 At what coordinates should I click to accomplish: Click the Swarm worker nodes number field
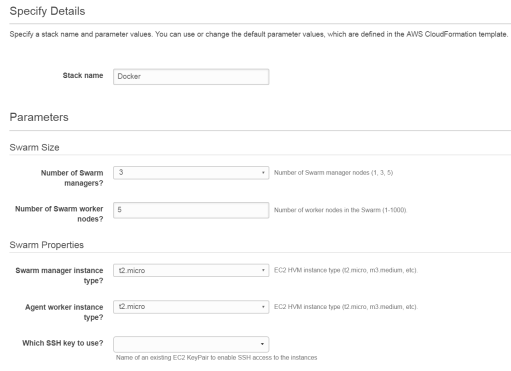[x=191, y=210]
